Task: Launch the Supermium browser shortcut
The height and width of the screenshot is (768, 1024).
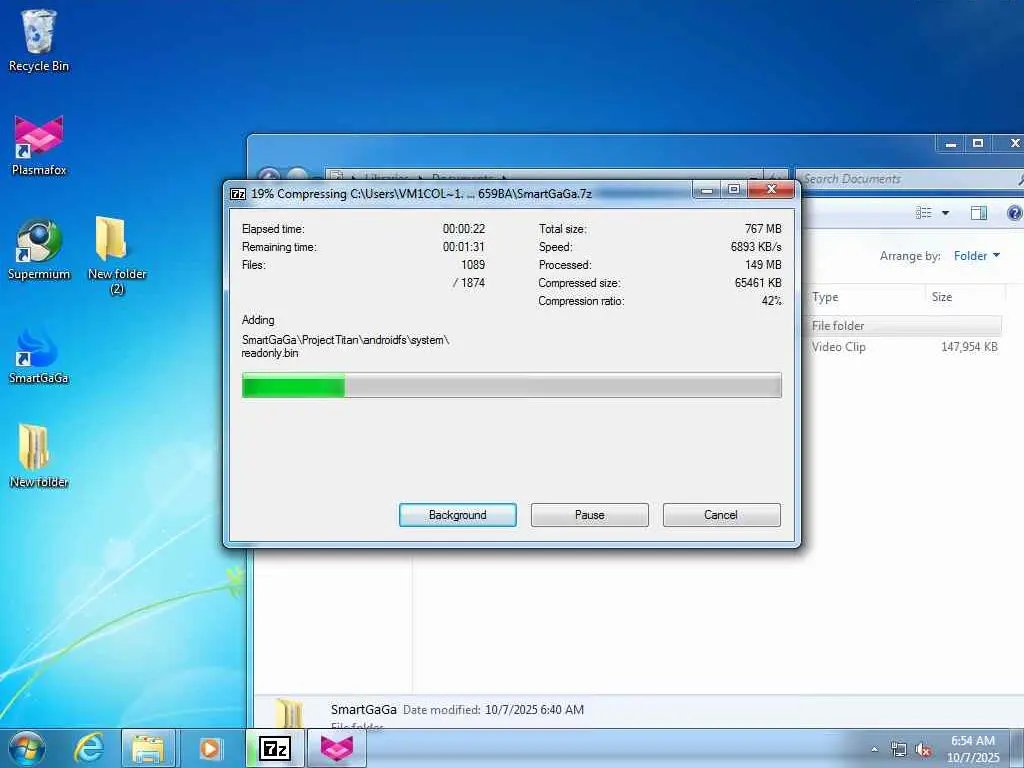Action: click(x=39, y=249)
